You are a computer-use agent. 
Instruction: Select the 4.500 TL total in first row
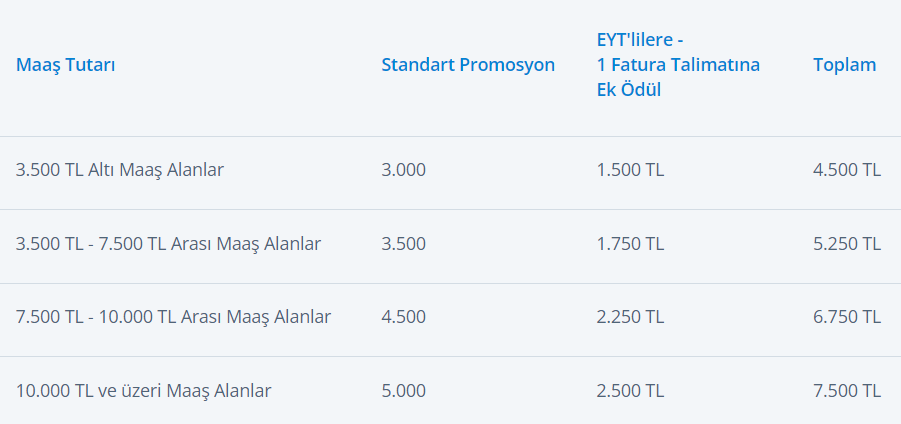point(847,170)
